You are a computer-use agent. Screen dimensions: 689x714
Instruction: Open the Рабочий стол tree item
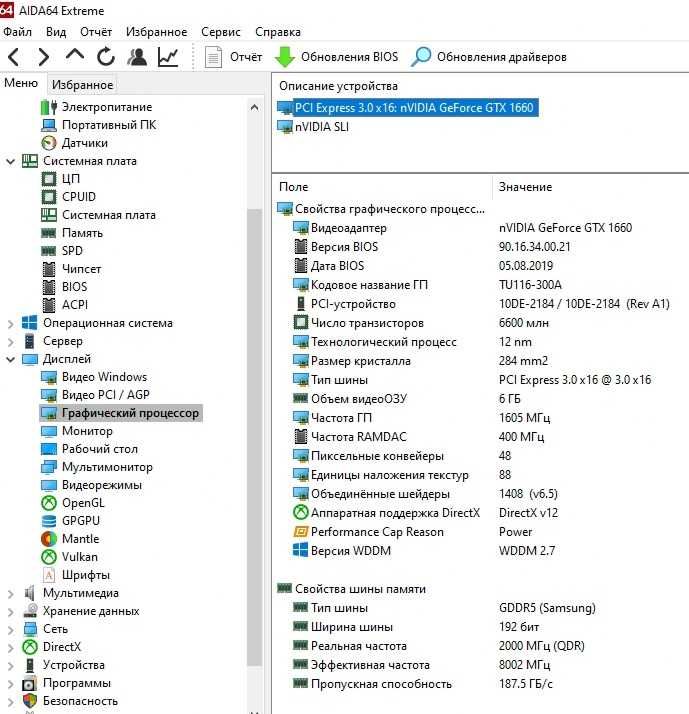coord(89,449)
